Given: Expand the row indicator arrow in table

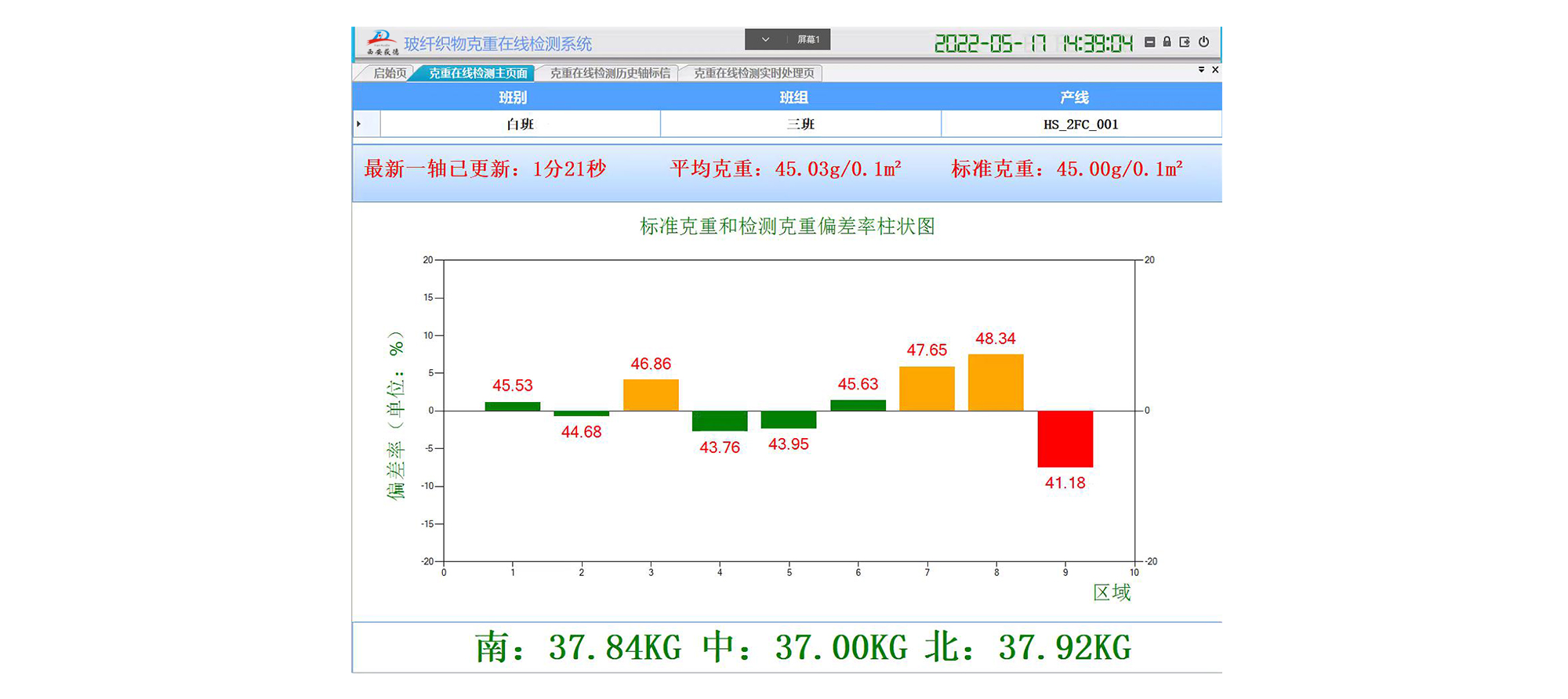Looking at the screenshot, I should pyautogui.click(x=359, y=124).
